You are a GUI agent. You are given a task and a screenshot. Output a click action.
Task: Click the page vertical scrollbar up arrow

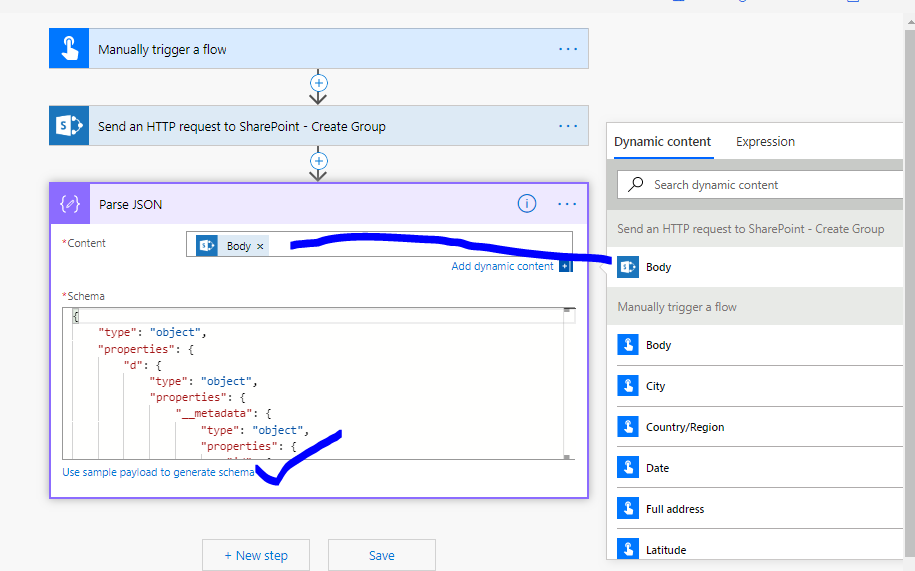910,22
